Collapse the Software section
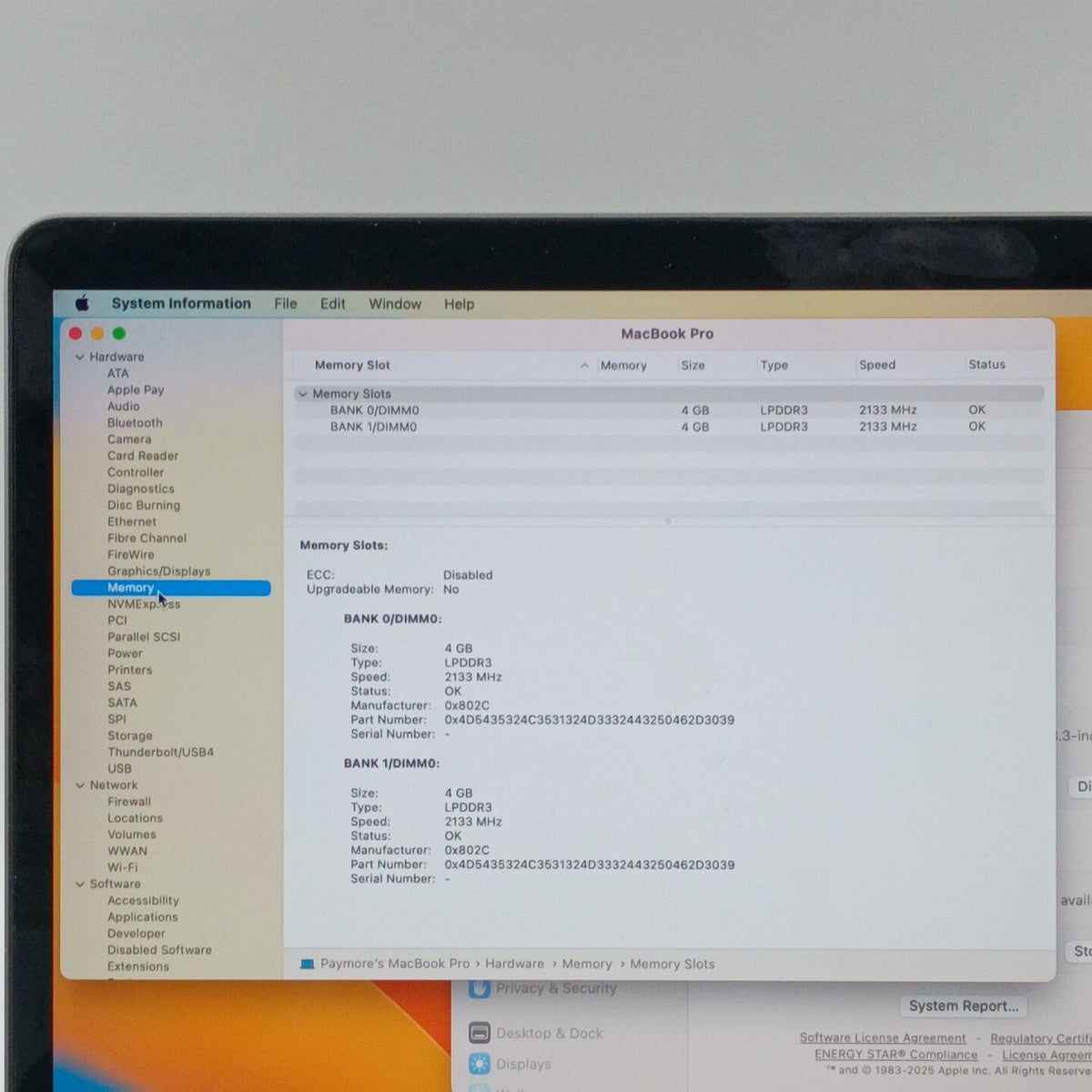1092x1092 pixels. pyautogui.click(x=80, y=884)
